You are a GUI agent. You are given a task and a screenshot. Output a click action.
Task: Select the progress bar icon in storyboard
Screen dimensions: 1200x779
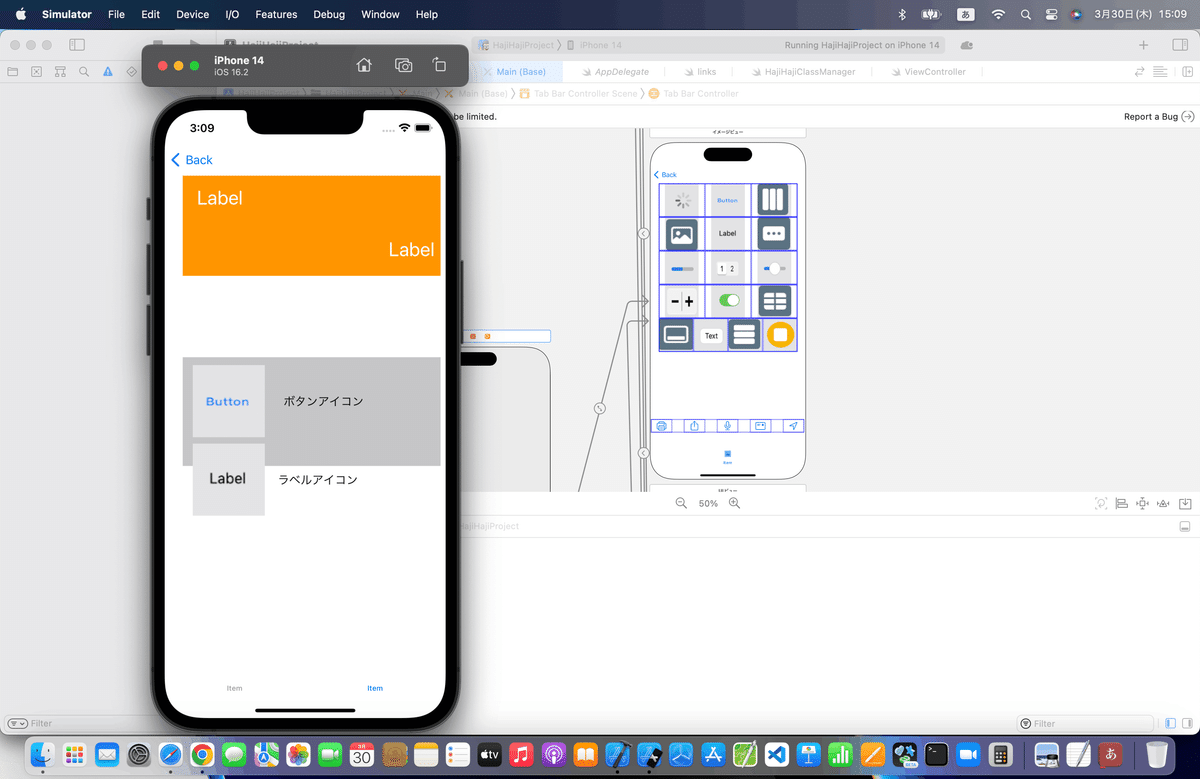pos(682,268)
